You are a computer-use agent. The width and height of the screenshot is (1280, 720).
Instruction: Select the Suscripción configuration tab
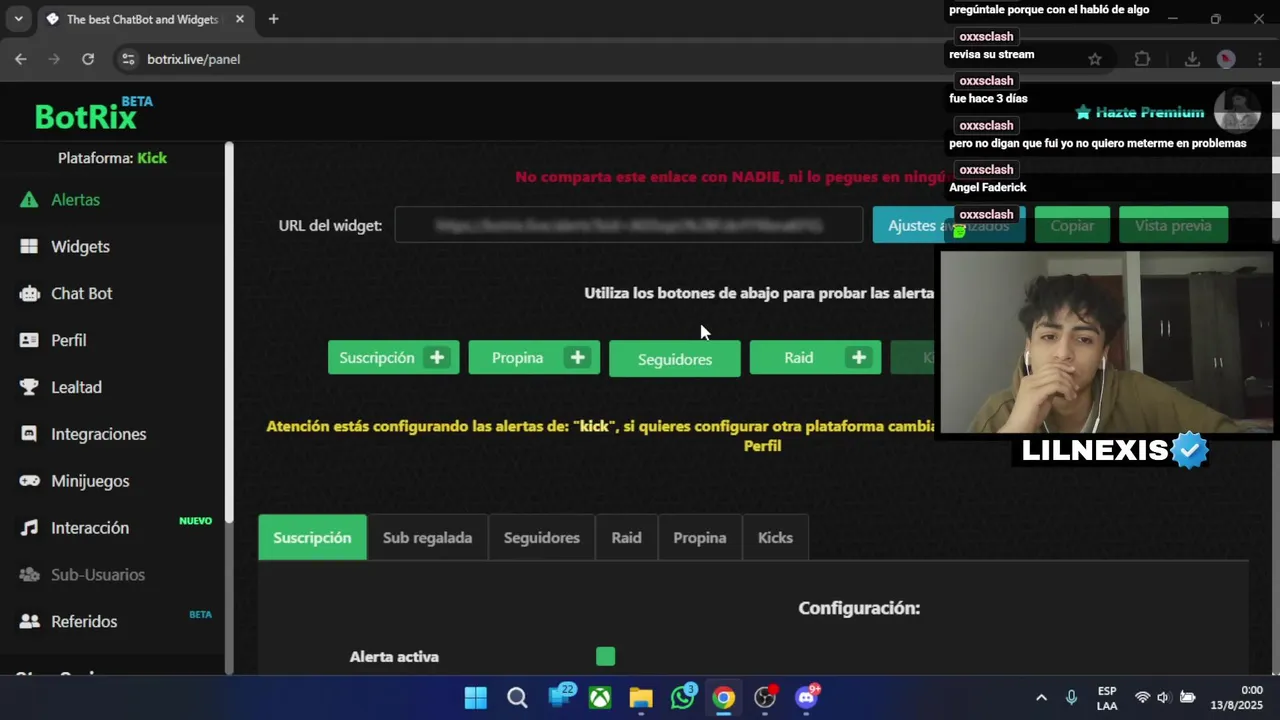point(312,538)
